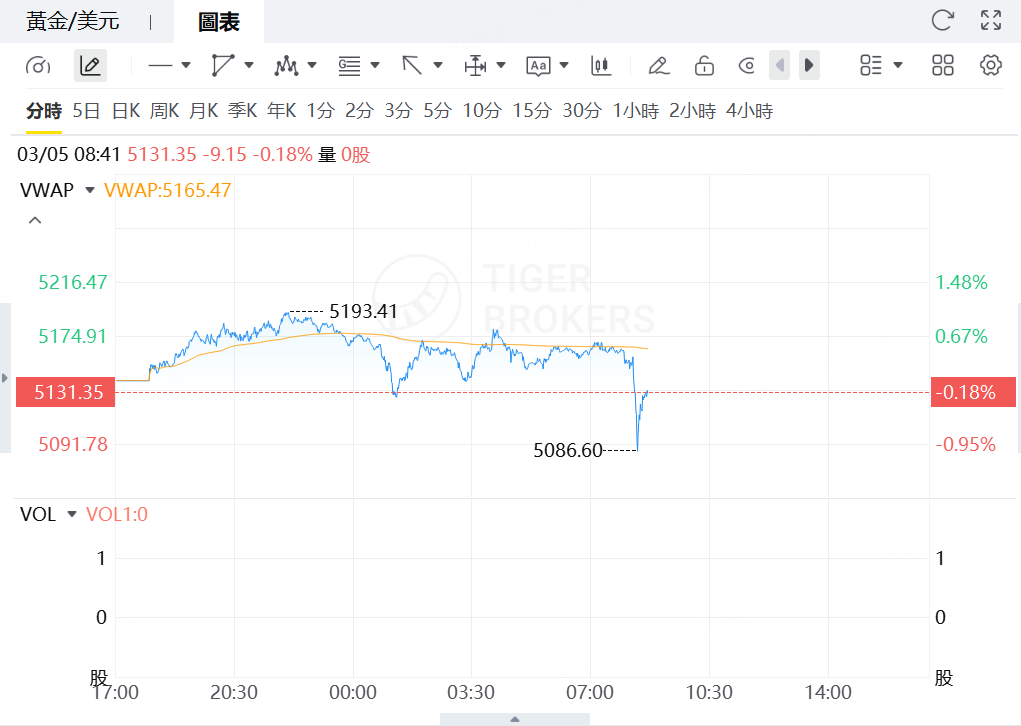Toggle the lock drawings icon
1021x726 pixels.
tap(704, 66)
